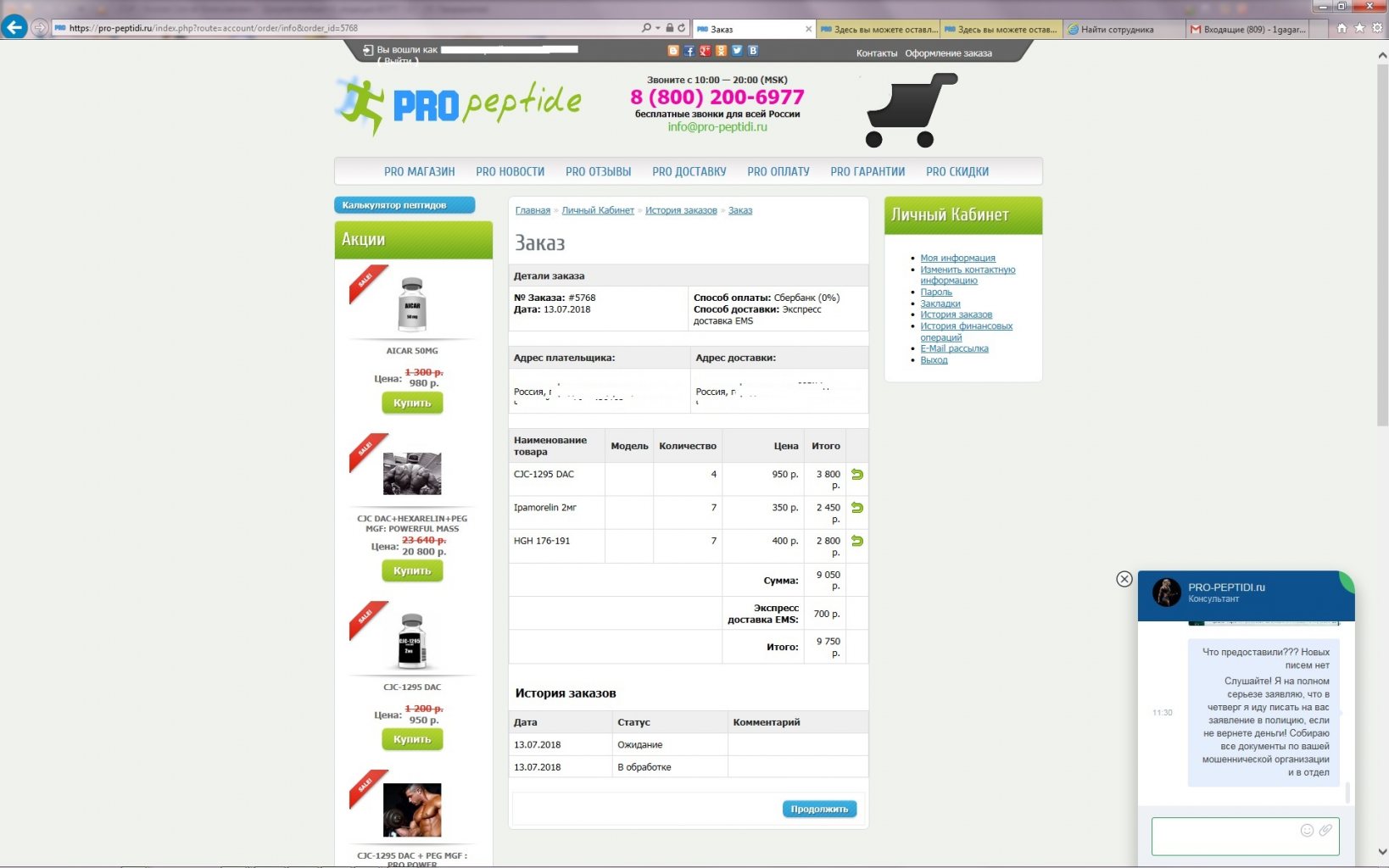The image size is (1389, 868).
Task: Open Изменить контактную информацию link
Action: pyautogui.click(x=968, y=275)
